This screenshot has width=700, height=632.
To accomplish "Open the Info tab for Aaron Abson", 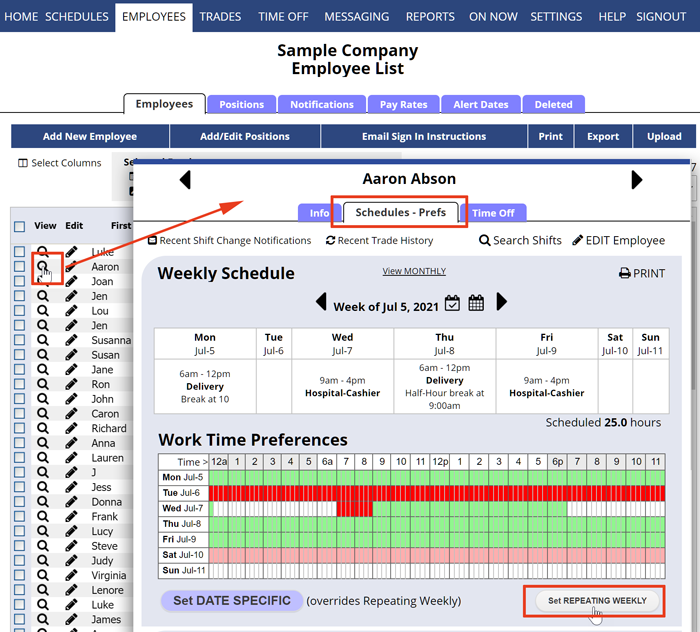I will coord(319,213).
